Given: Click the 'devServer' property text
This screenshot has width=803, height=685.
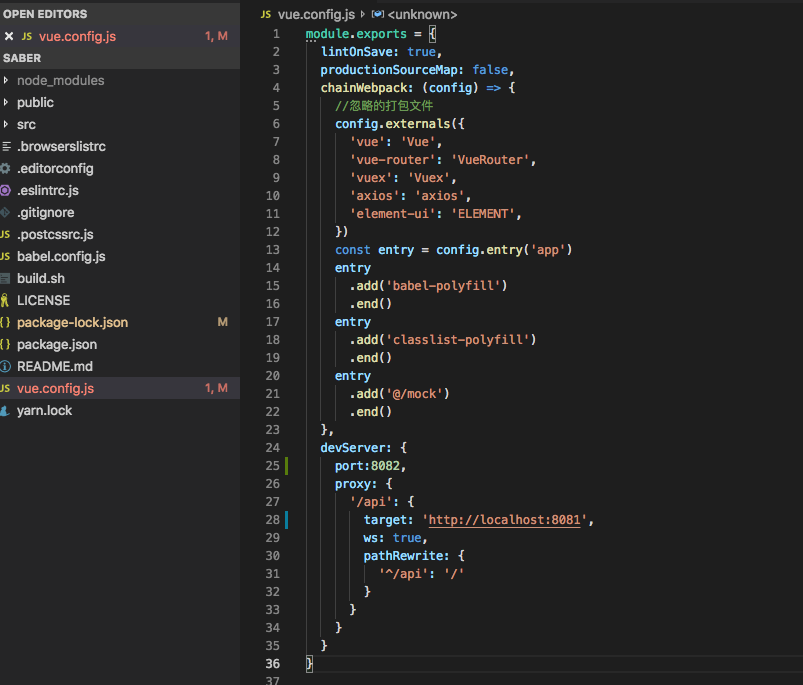Looking at the screenshot, I should point(353,448).
